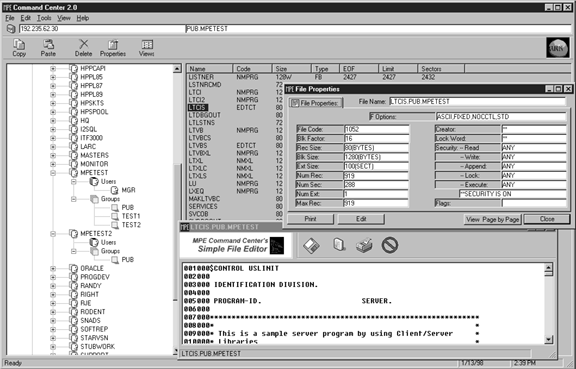The width and height of the screenshot is (576, 369).
Task: Click the Copy toolbar icon
Action: pyautogui.click(x=19, y=44)
